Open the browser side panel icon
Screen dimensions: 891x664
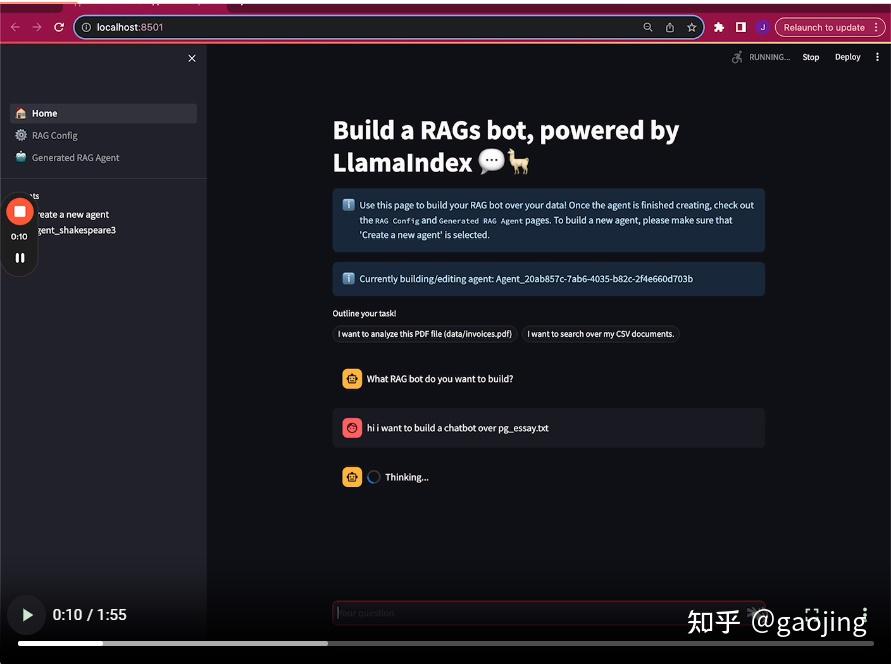(x=740, y=27)
